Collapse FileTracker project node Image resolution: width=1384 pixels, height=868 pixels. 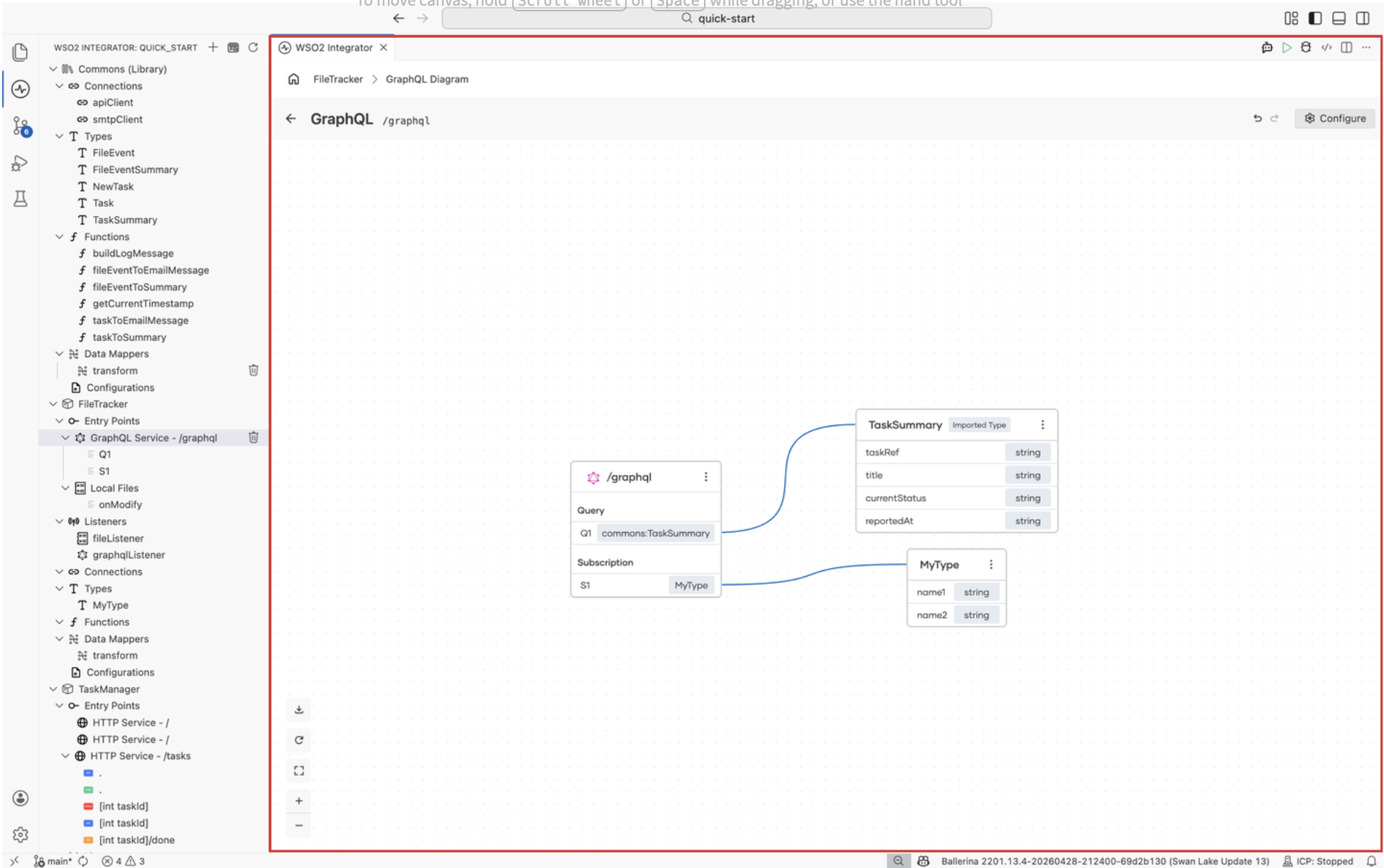[53, 404]
